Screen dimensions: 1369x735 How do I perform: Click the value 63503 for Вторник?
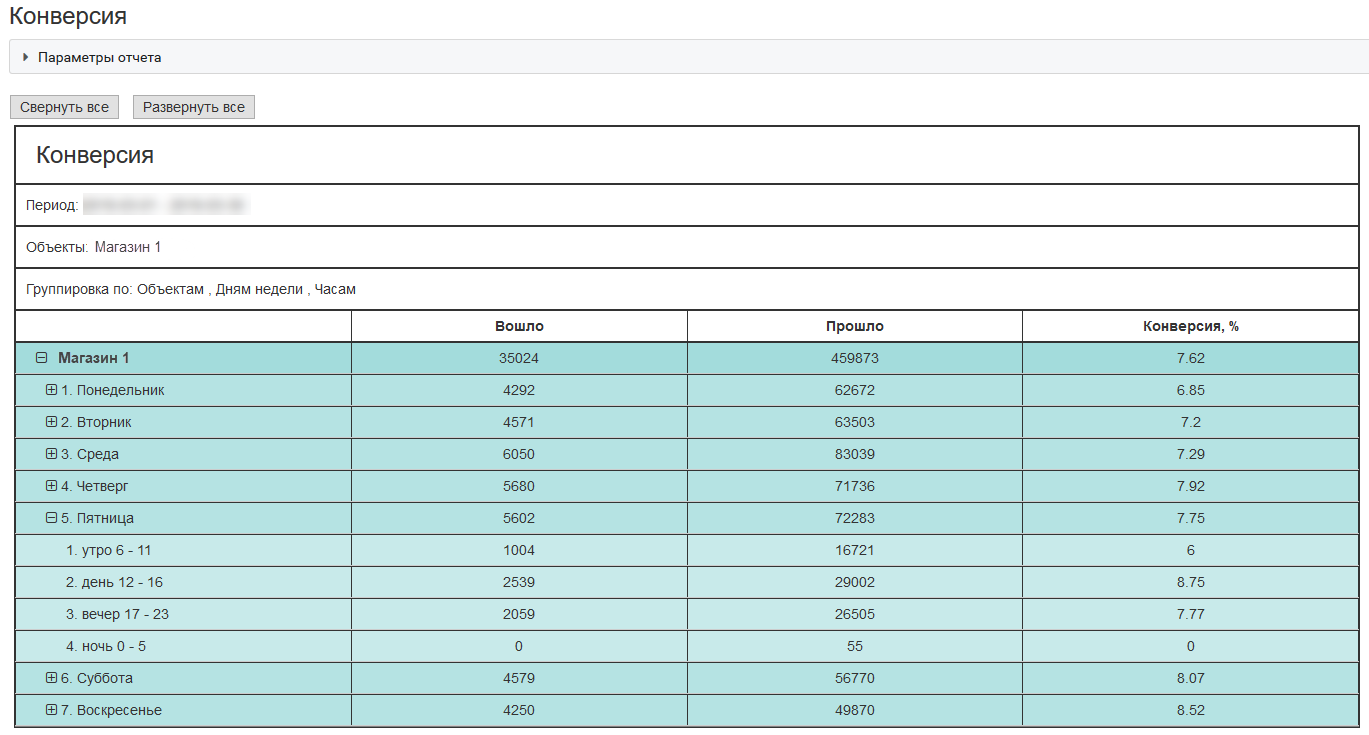[855, 422]
